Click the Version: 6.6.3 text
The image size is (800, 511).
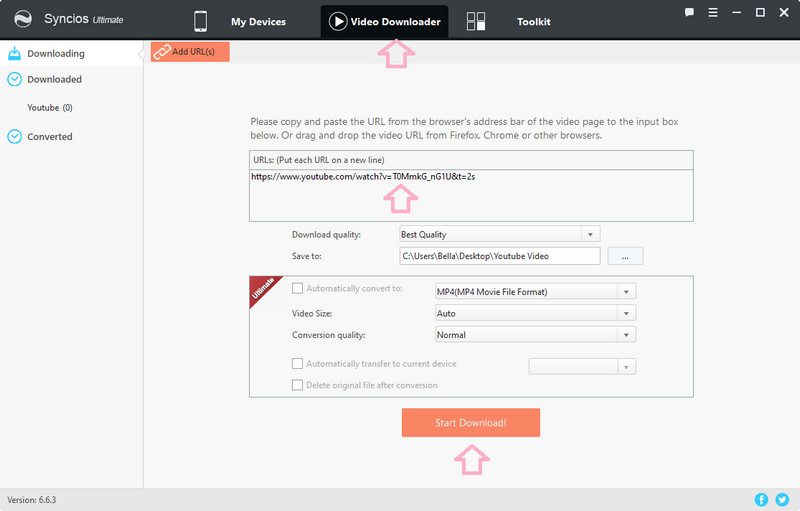(32, 500)
